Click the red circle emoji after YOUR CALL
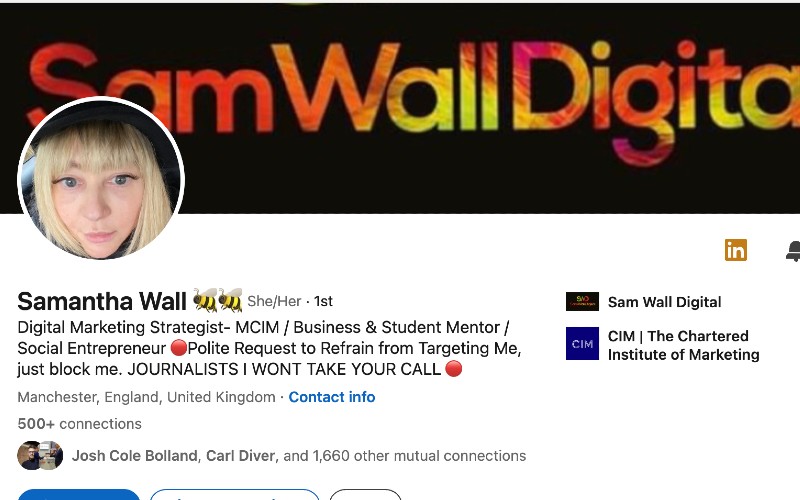Screen dimensions: 800x500 coord(454,368)
